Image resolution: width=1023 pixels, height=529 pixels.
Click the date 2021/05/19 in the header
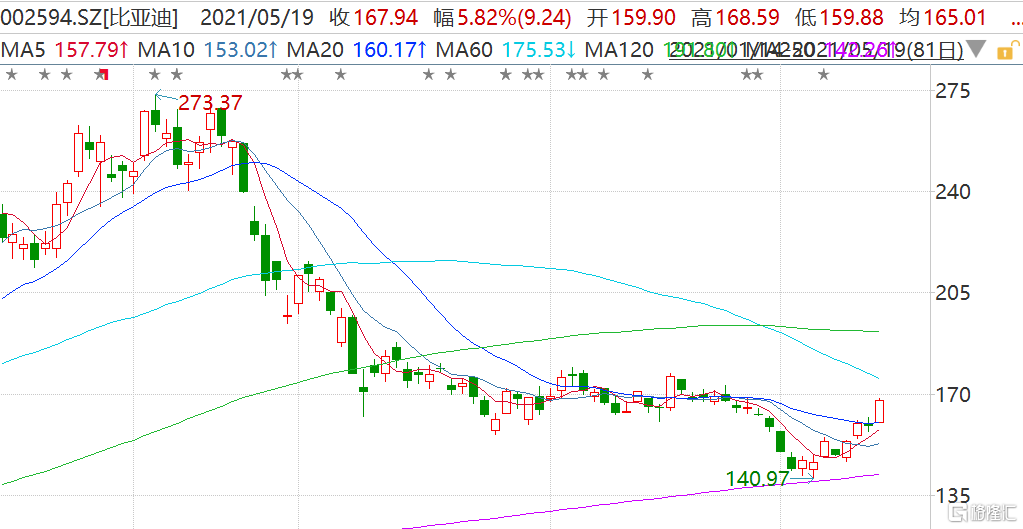pos(259,18)
